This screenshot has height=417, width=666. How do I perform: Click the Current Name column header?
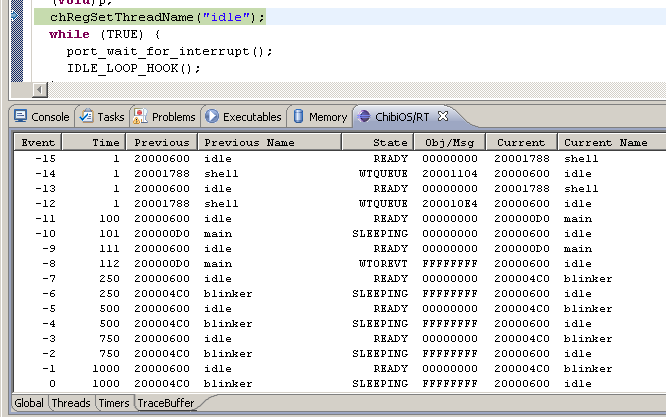coord(612,142)
